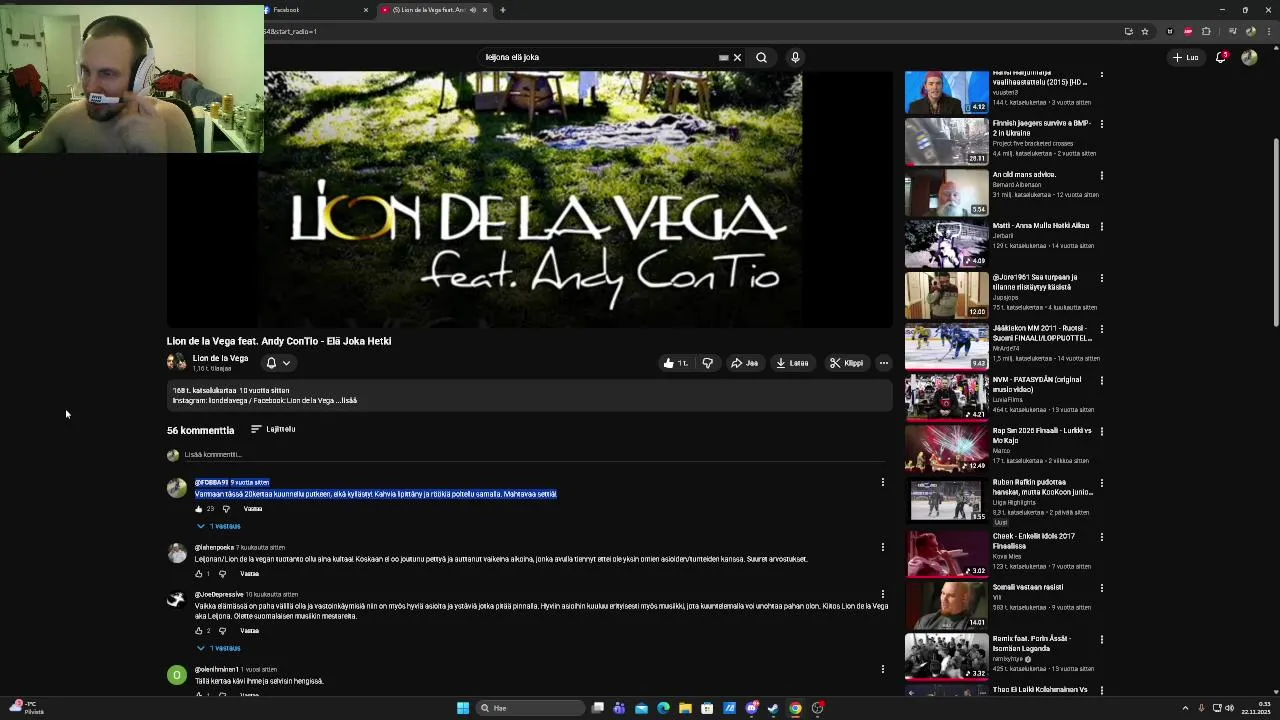This screenshot has width=1280, height=720.
Task: Open Microsoft Edge from the taskbar
Action: (663, 708)
